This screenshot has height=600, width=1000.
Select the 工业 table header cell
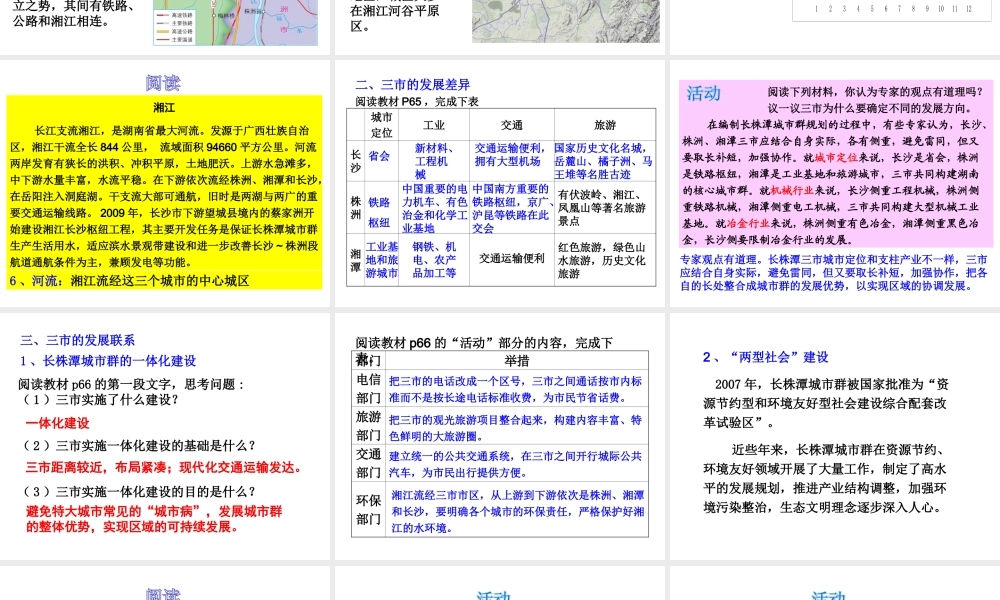(x=434, y=125)
